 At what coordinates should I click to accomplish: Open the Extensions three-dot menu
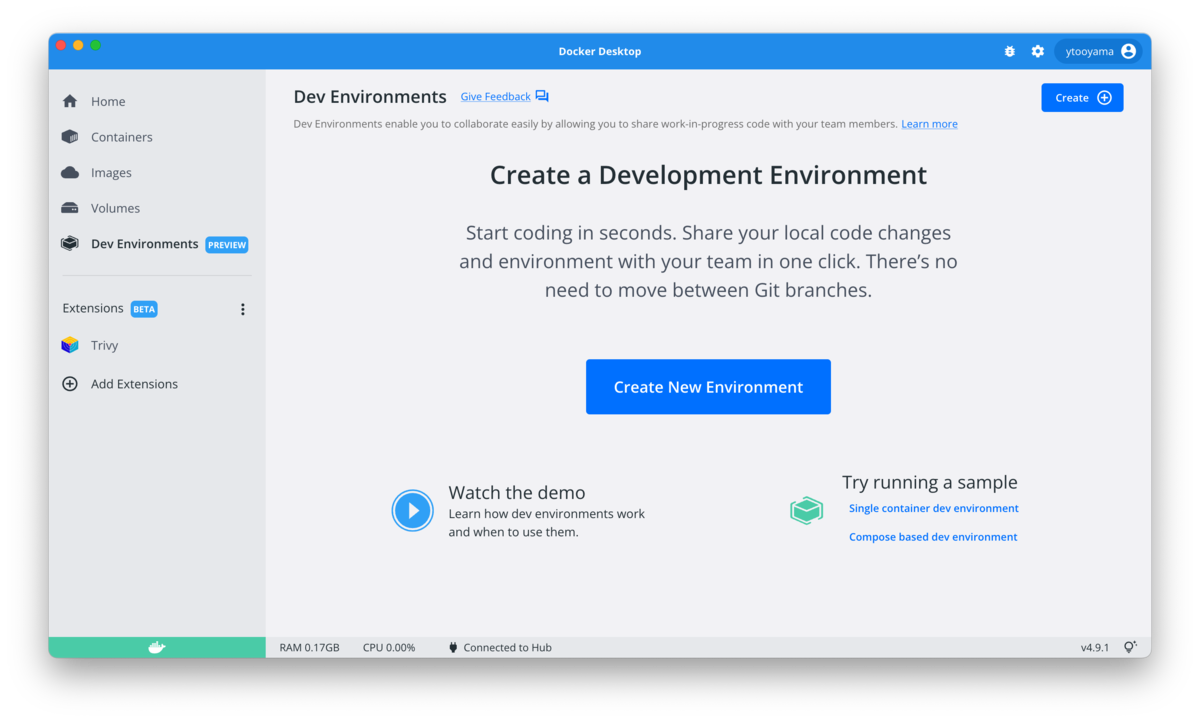pyautogui.click(x=242, y=309)
